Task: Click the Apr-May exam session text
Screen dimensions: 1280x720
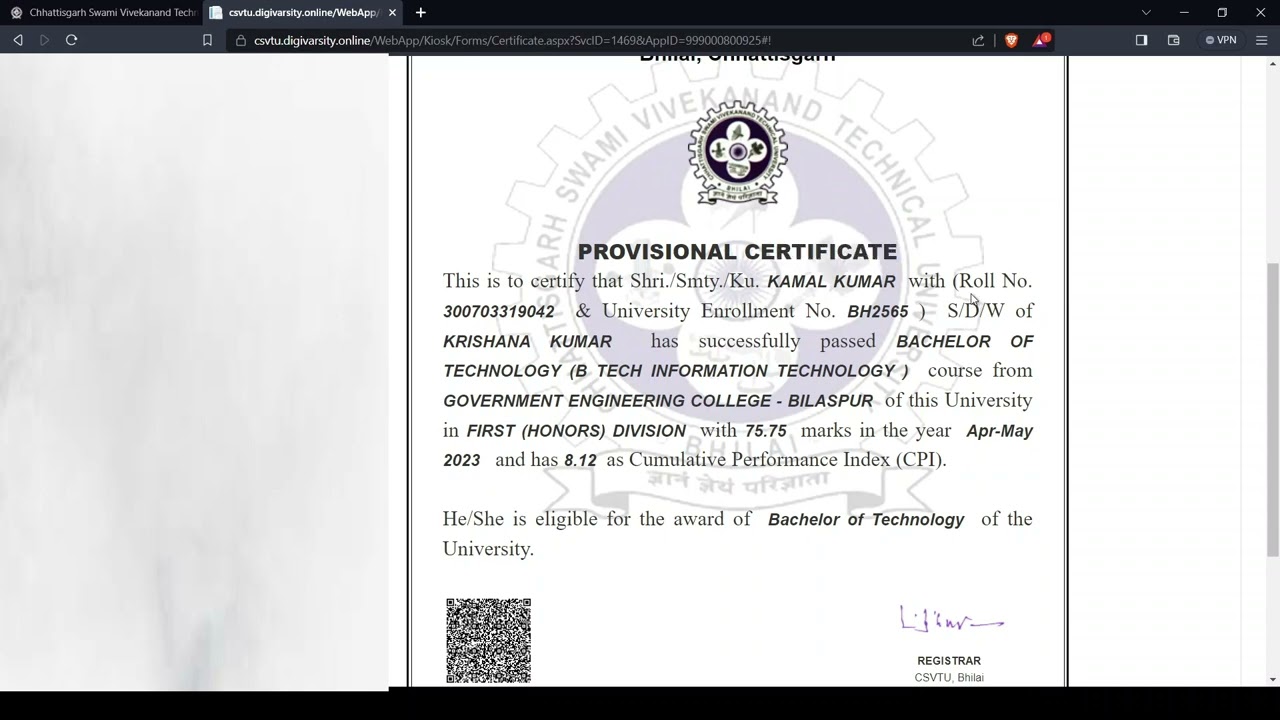Action: coord(999,431)
